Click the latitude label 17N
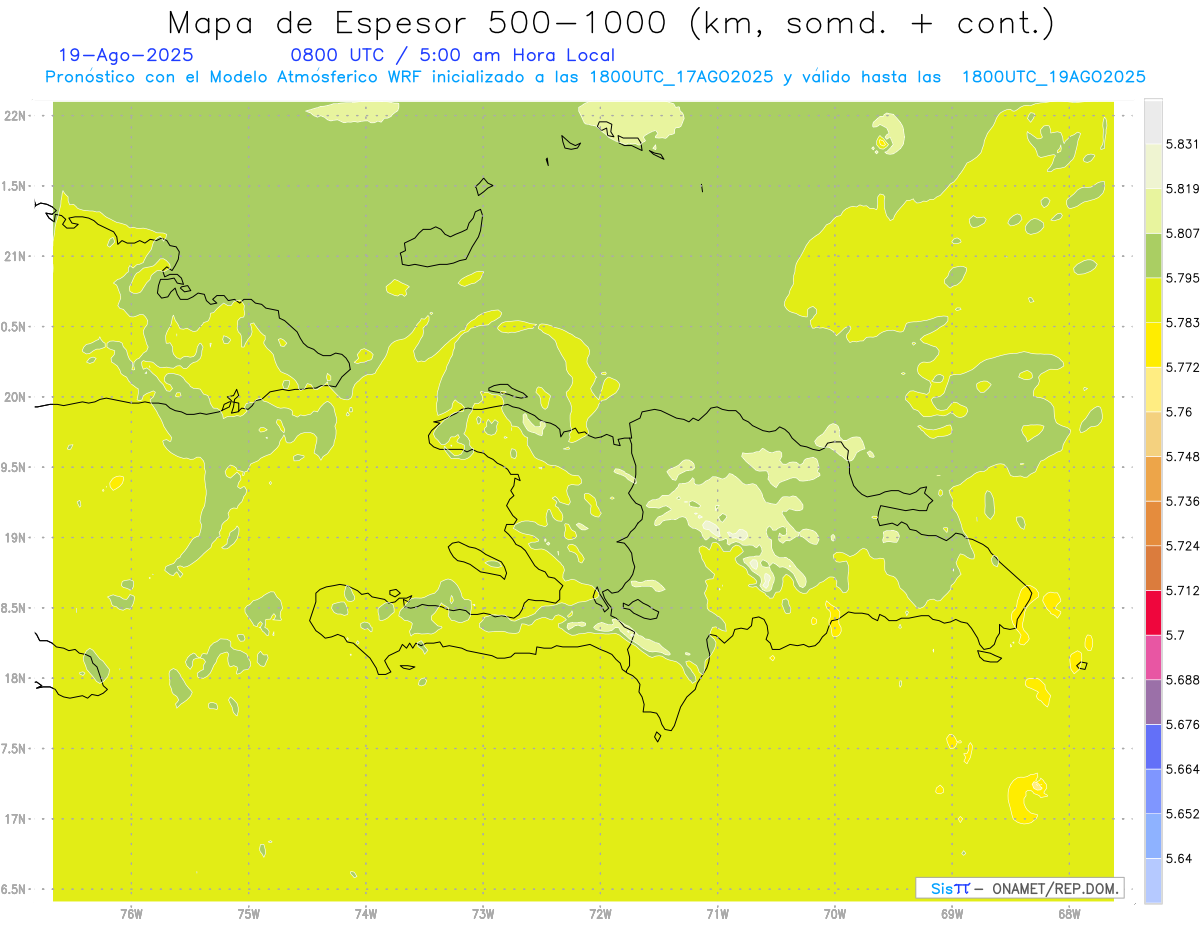Viewport: 1200px width, 927px height. 14,819
